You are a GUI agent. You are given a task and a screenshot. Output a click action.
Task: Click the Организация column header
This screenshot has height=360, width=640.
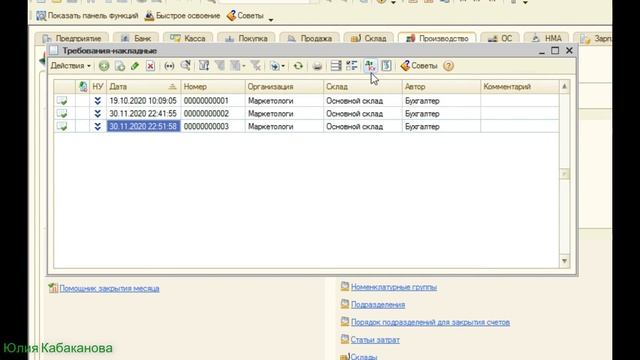click(x=284, y=87)
